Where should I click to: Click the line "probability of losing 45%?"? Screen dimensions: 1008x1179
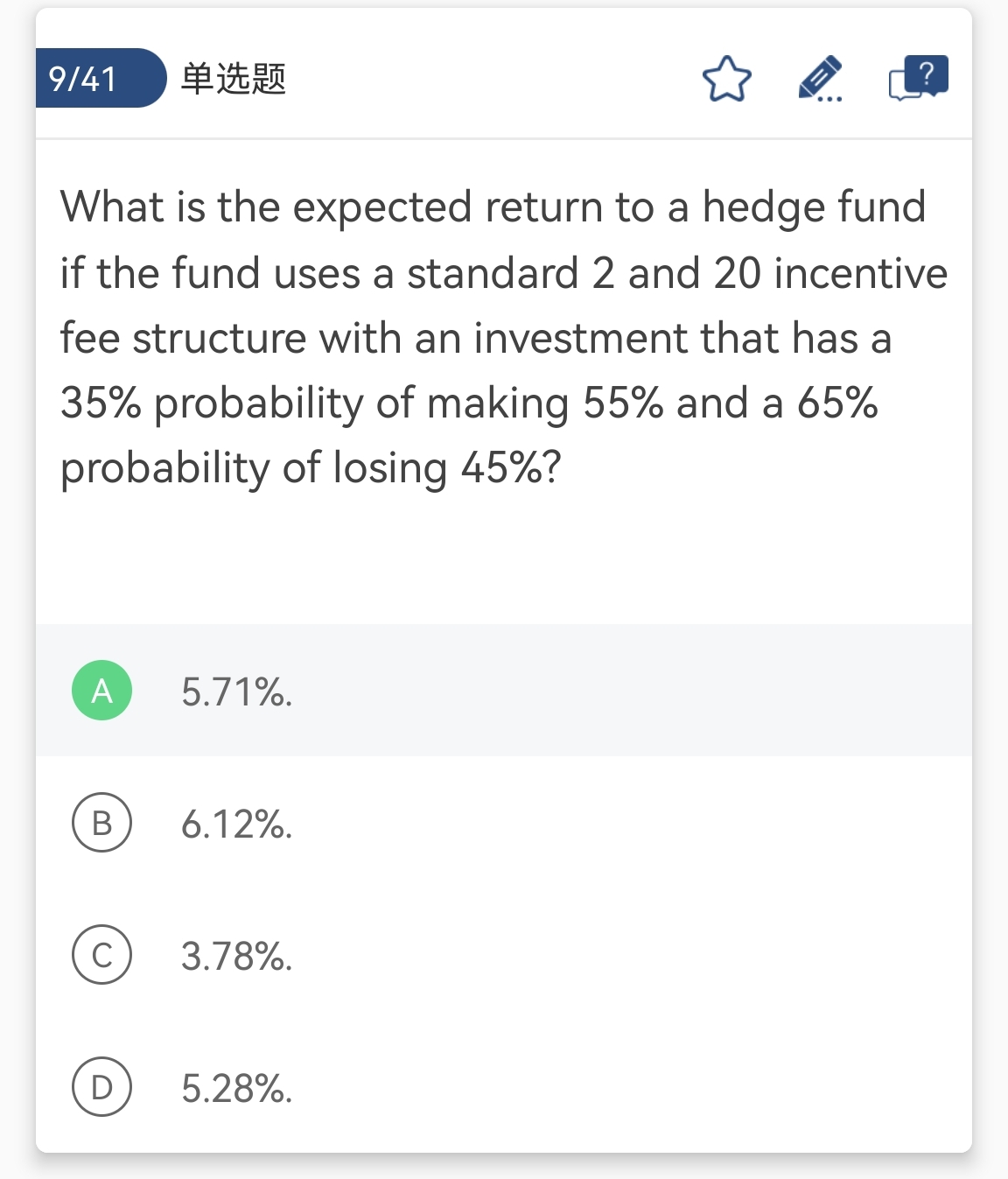pyautogui.click(x=310, y=468)
